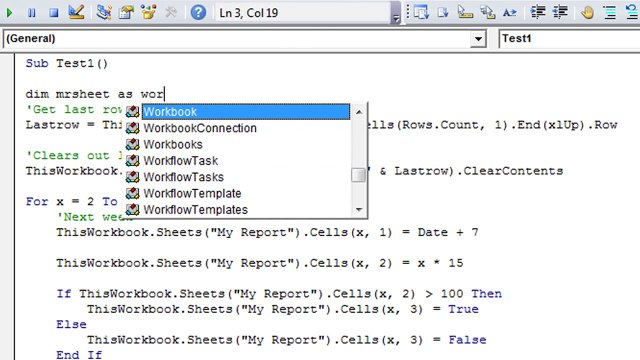Click the Break (pause) toolbar icon
Viewport: 640px width, 360px height.
[x=31, y=13]
